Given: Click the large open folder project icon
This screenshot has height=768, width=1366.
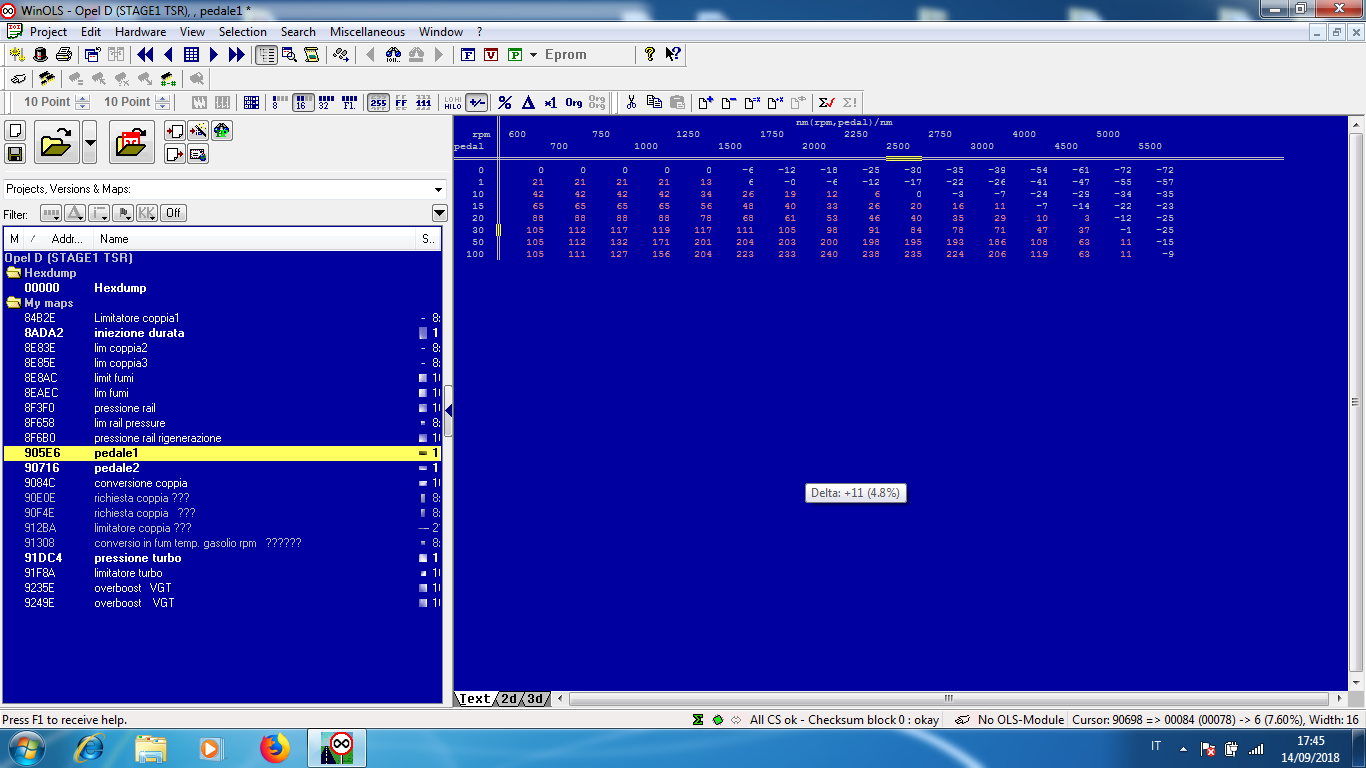Looking at the screenshot, I should (x=57, y=142).
